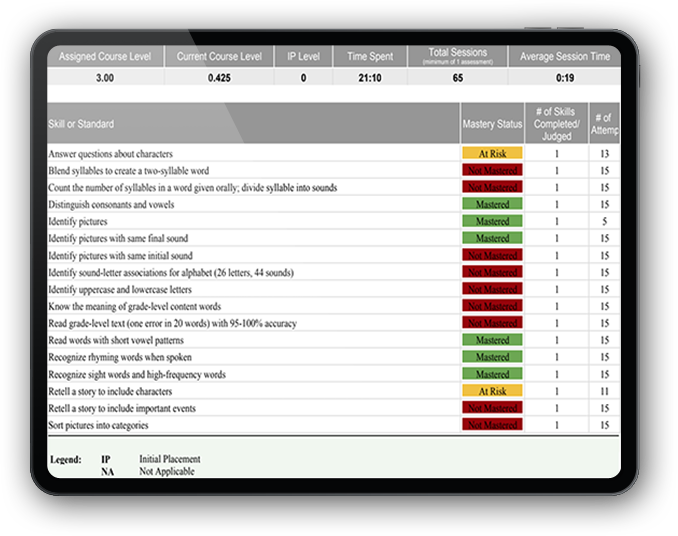Viewport: 678px width, 536px height.
Task: Click the 21:10 time spent value
Action: point(370,78)
